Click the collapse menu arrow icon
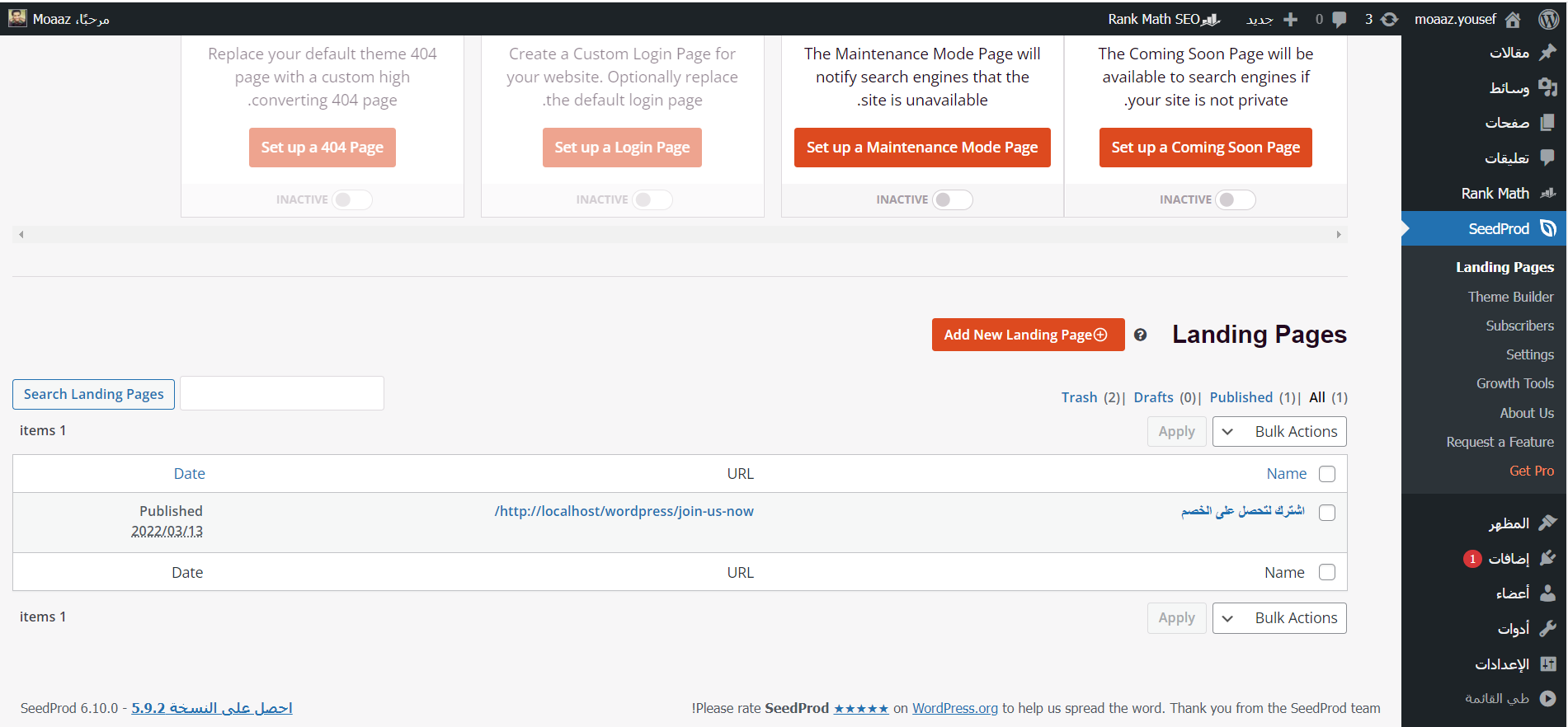The width and height of the screenshot is (1568, 727). pos(1548,698)
